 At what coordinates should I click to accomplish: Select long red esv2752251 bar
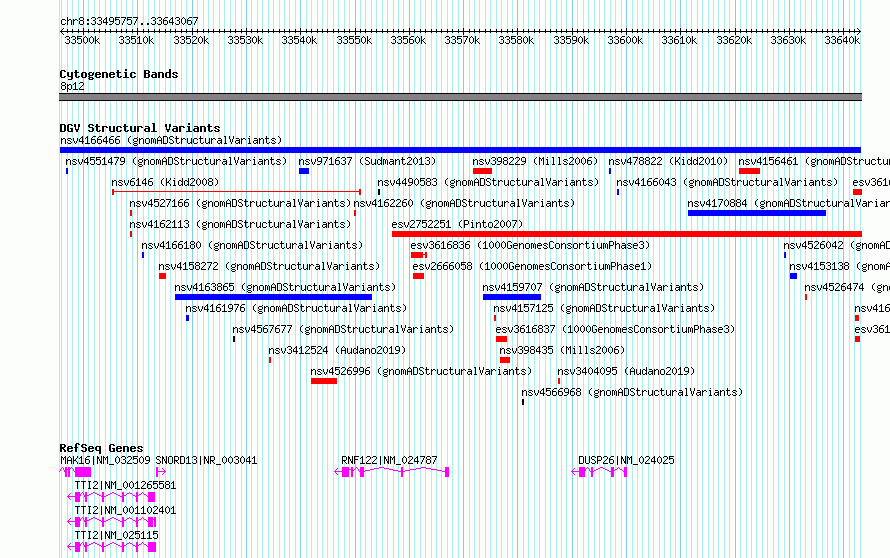627,234
